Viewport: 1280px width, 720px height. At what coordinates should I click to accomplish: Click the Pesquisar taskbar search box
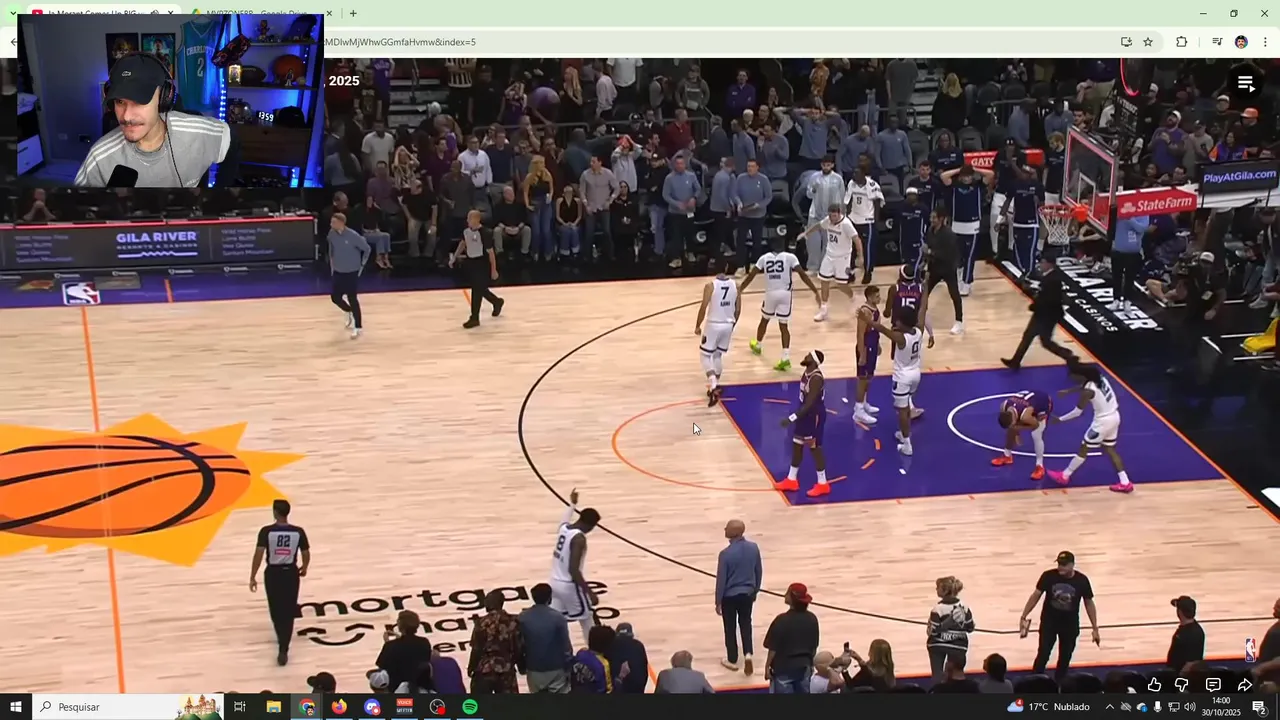(127, 707)
